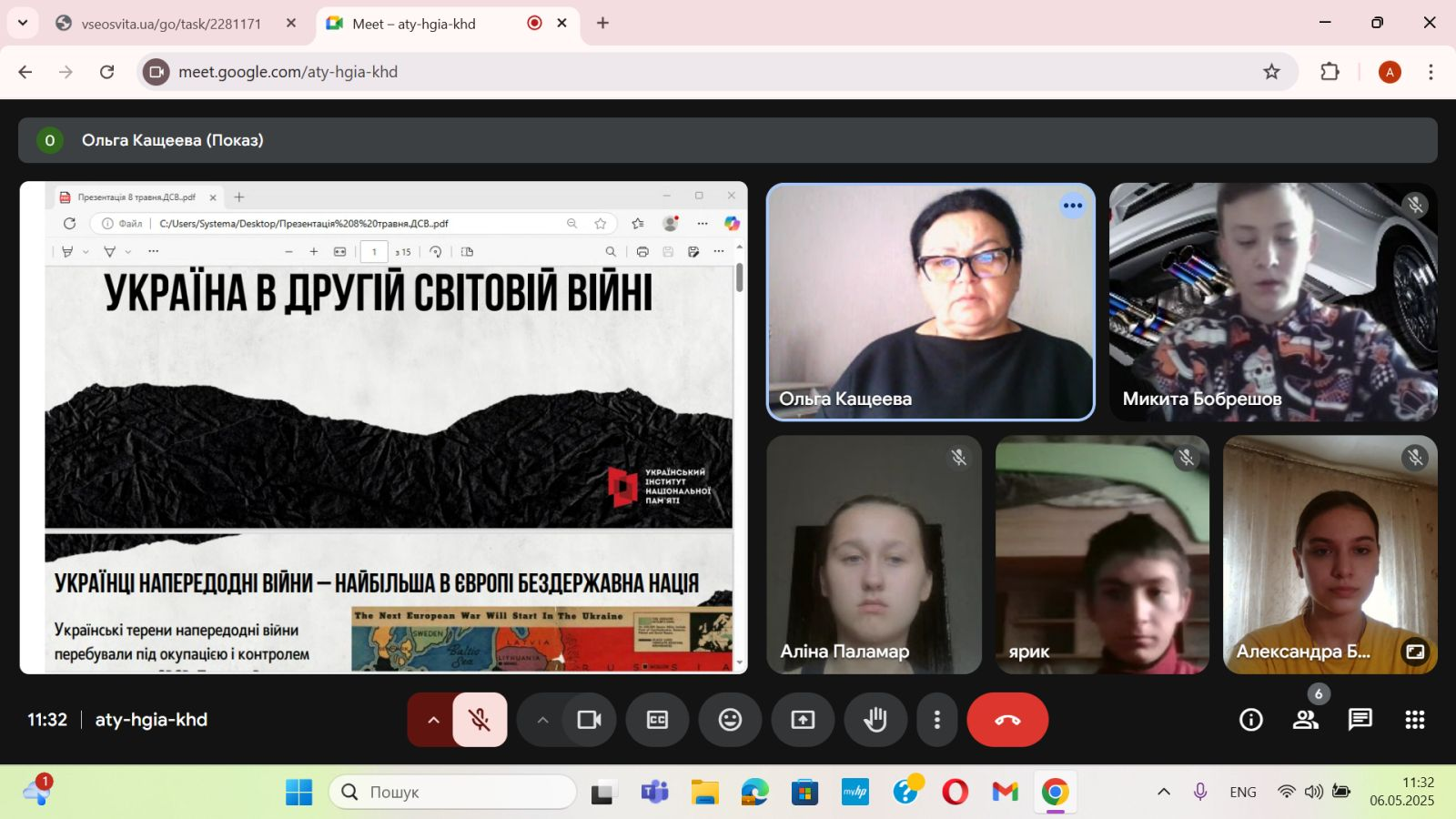This screenshot has width=1456, height=819.
Task: Click the meet.google.com address bar
Action: [637, 72]
